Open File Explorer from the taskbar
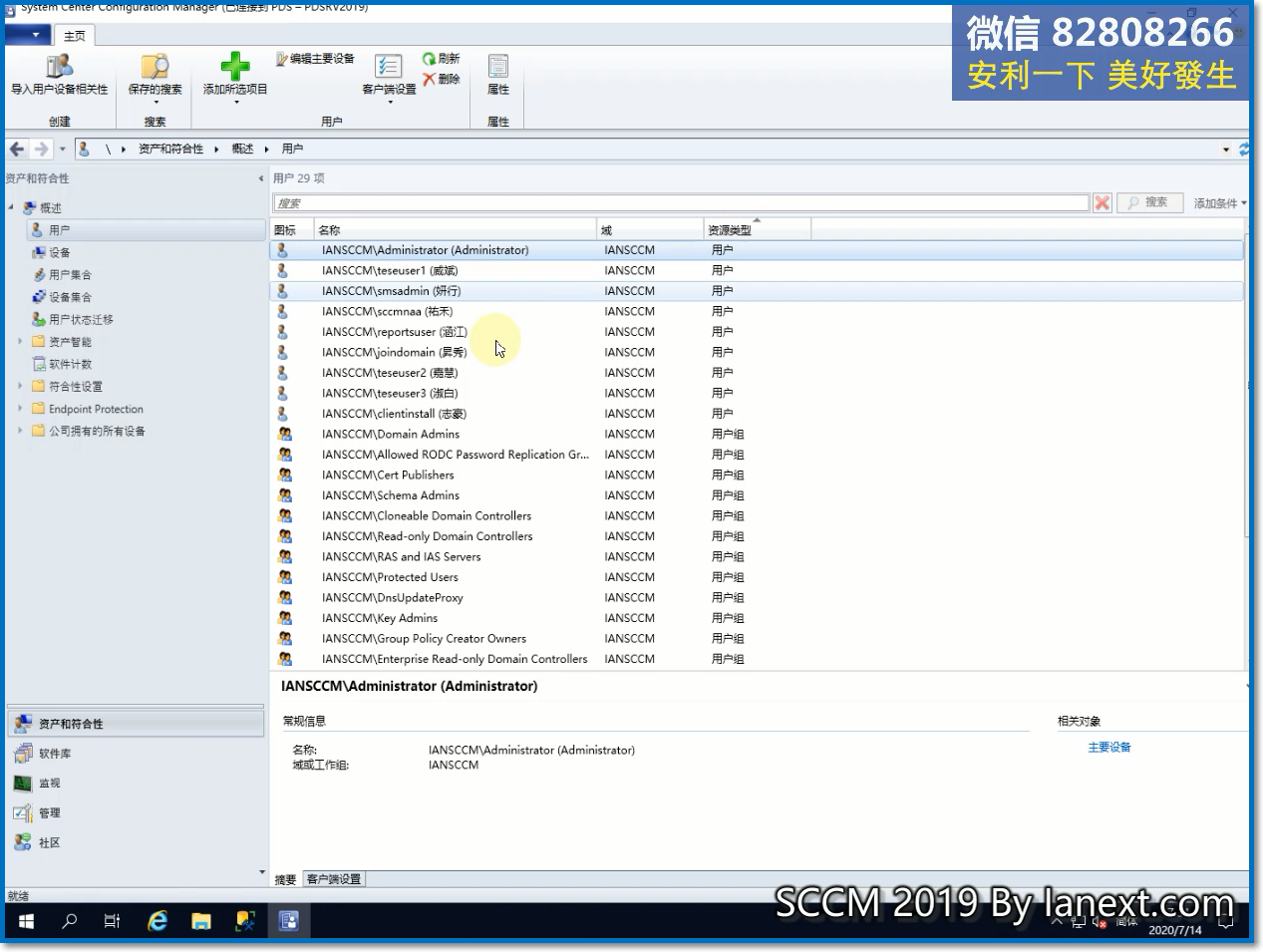The width and height of the screenshot is (1263, 952). [201, 921]
